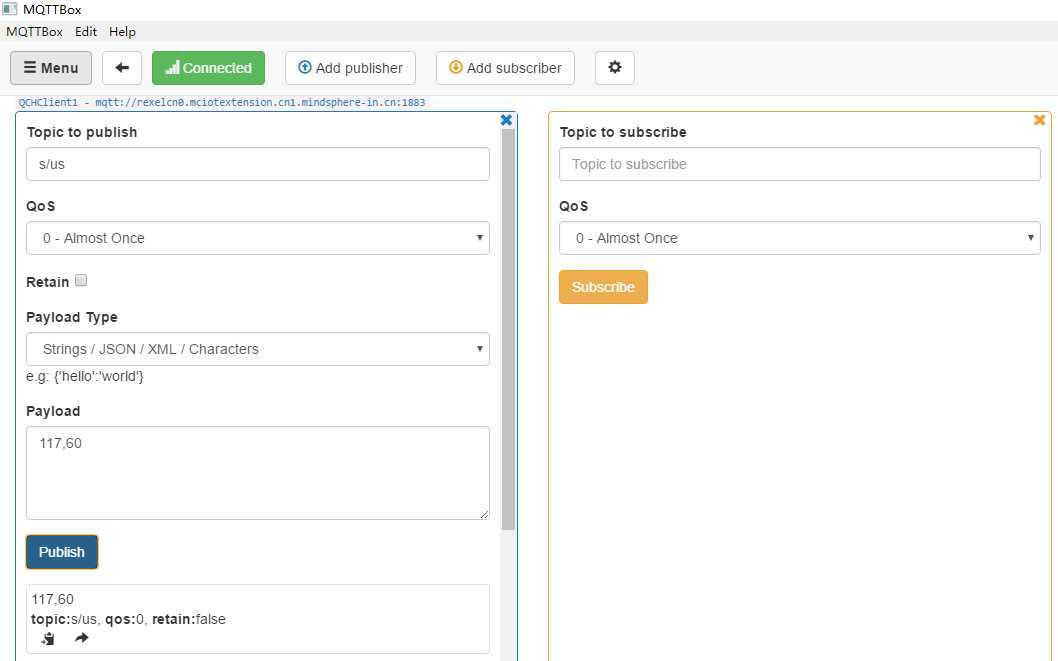Click Add subscriber button
Image resolution: width=1058 pixels, height=661 pixels.
pyautogui.click(x=505, y=68)
